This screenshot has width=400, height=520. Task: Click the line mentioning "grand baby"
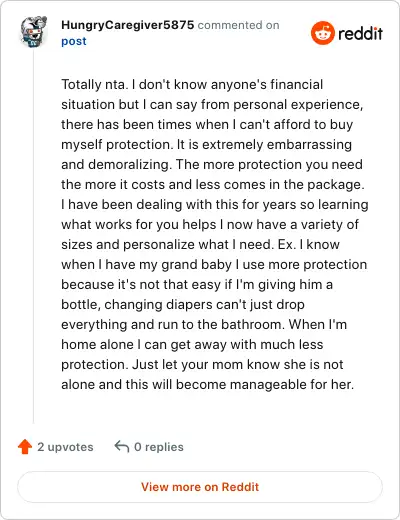click(214, 265)
